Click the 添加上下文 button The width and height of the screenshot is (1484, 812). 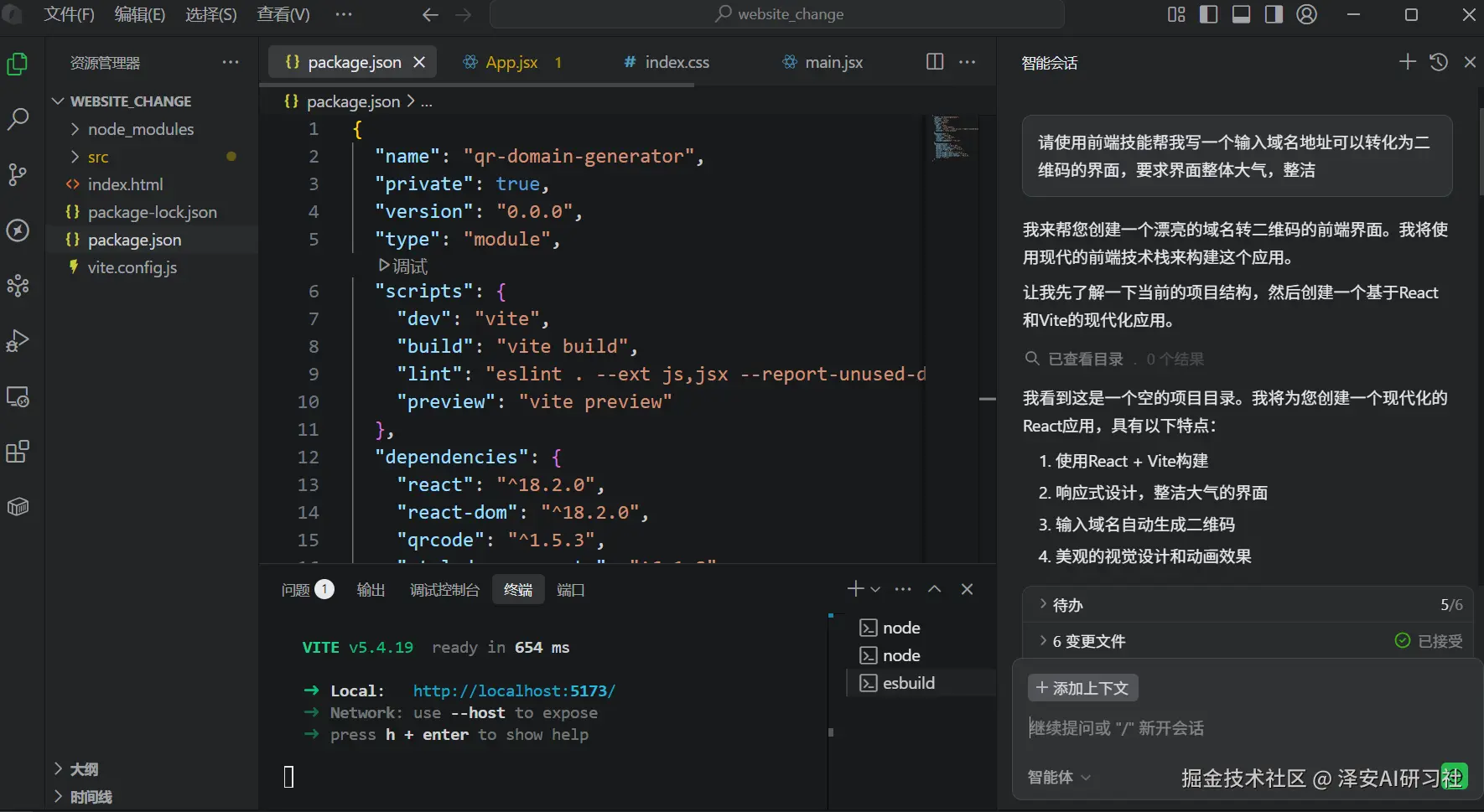[x=1082, y=688]
